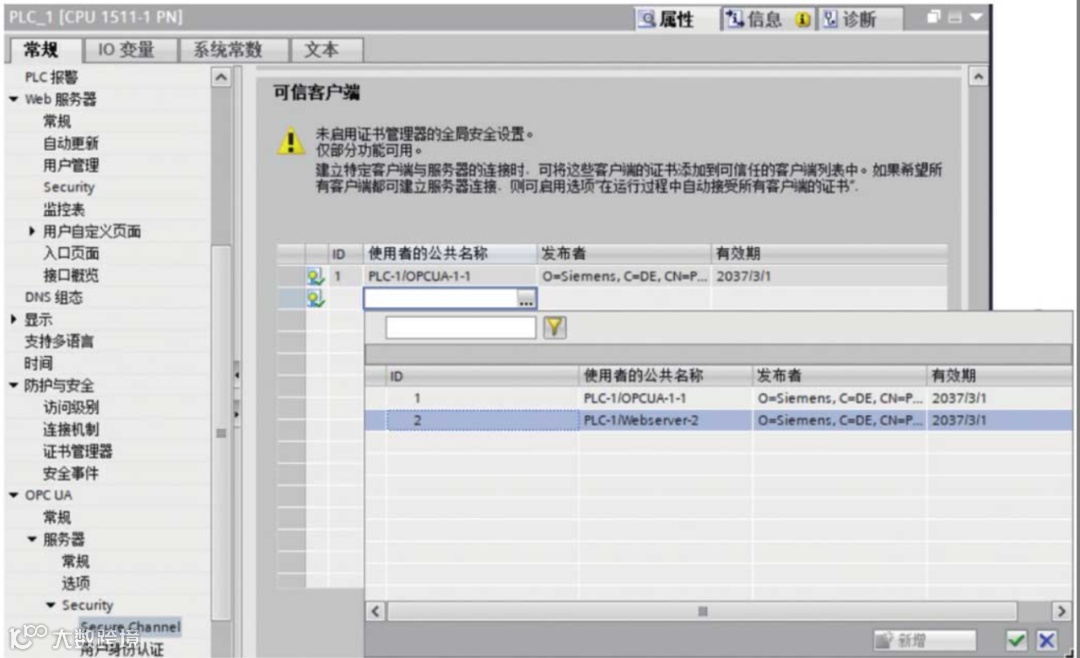Confirm selection with the green checkmark
Image resolution: width=1080 pixels, height=658 pixels.
tap(1016, 640)
